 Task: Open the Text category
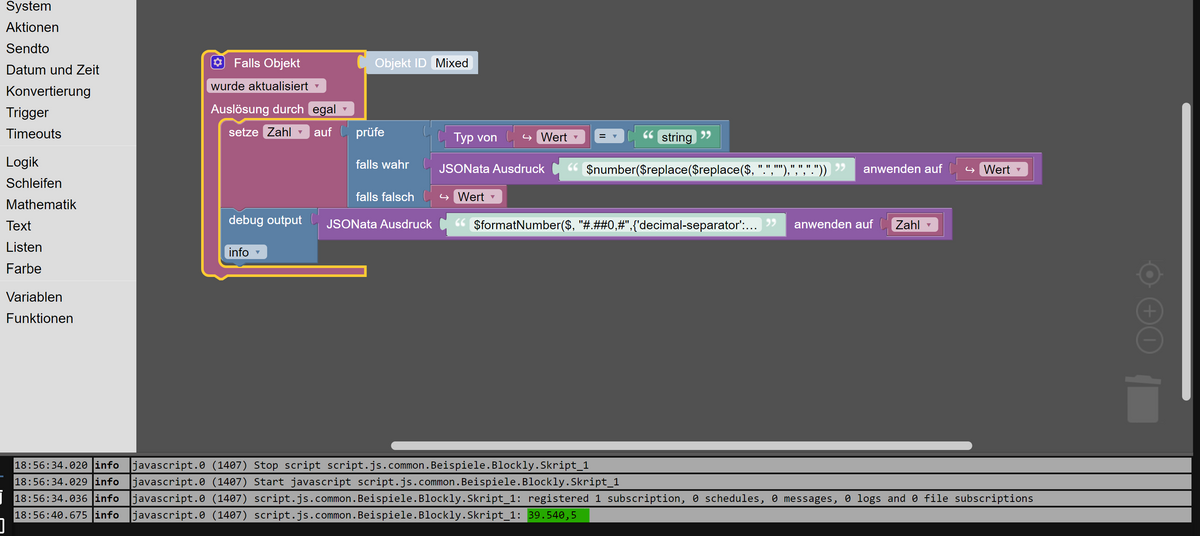point(18,225)
